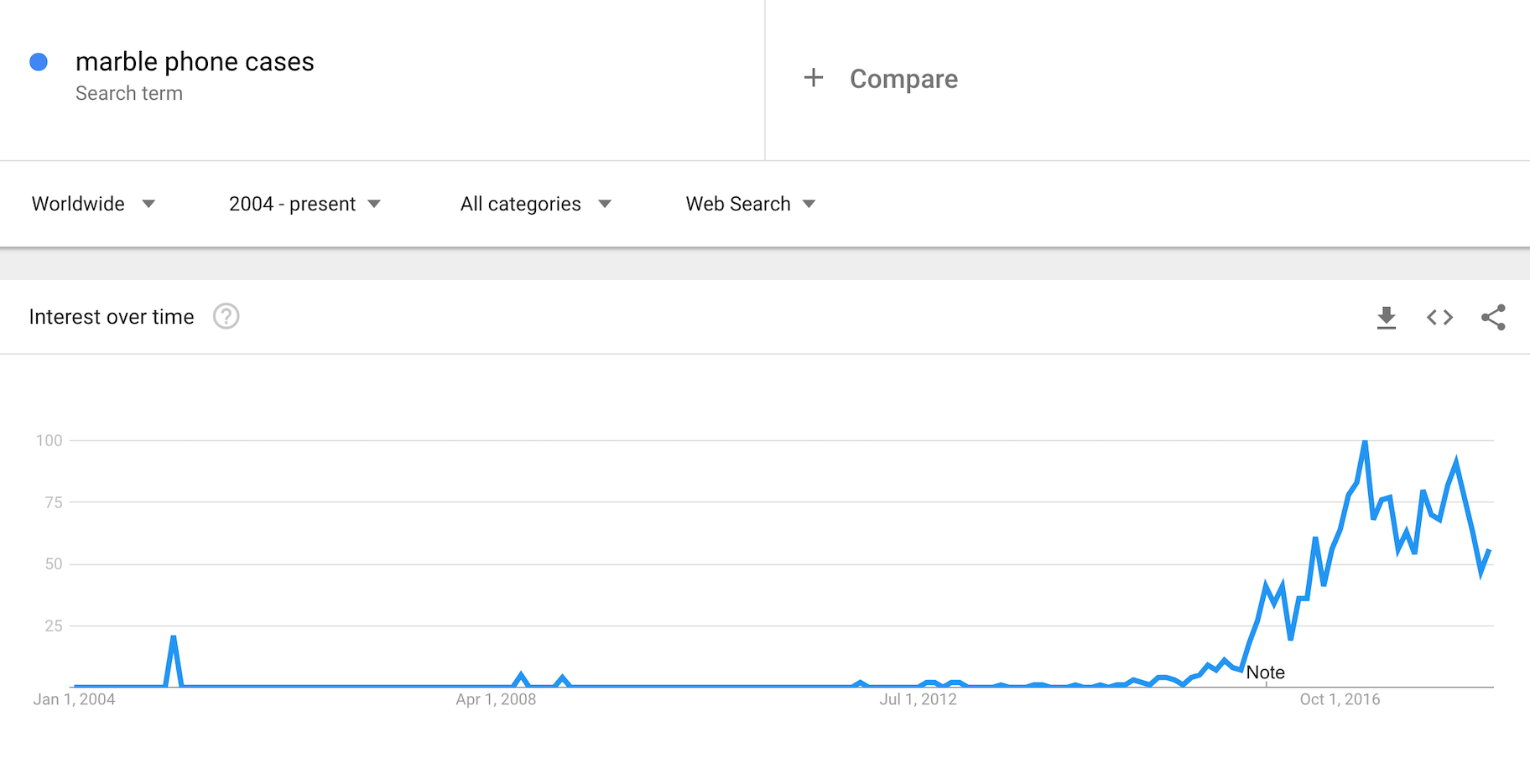Edit the marble phone cases search term

coord(195,62)
